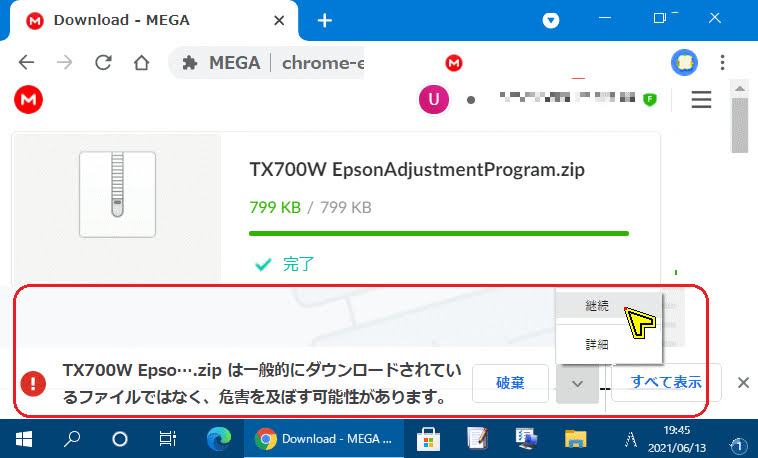The width and height of the screenshot is (758, 458).
Task: Open the remote desktop taskbar icon
Action: [x=526, y=439]
